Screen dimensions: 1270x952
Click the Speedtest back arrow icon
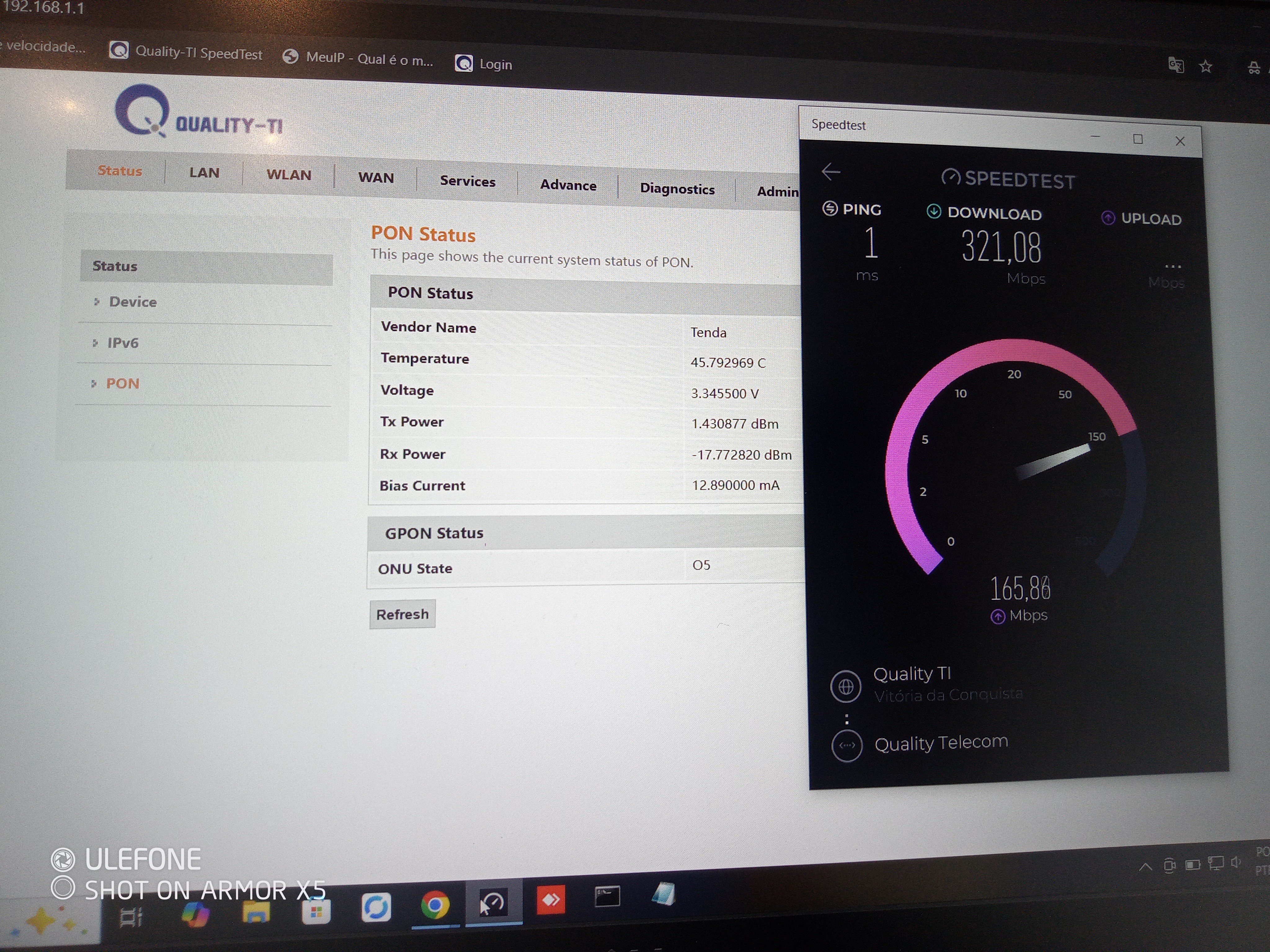pyautogui.click(x=830, y=171)
